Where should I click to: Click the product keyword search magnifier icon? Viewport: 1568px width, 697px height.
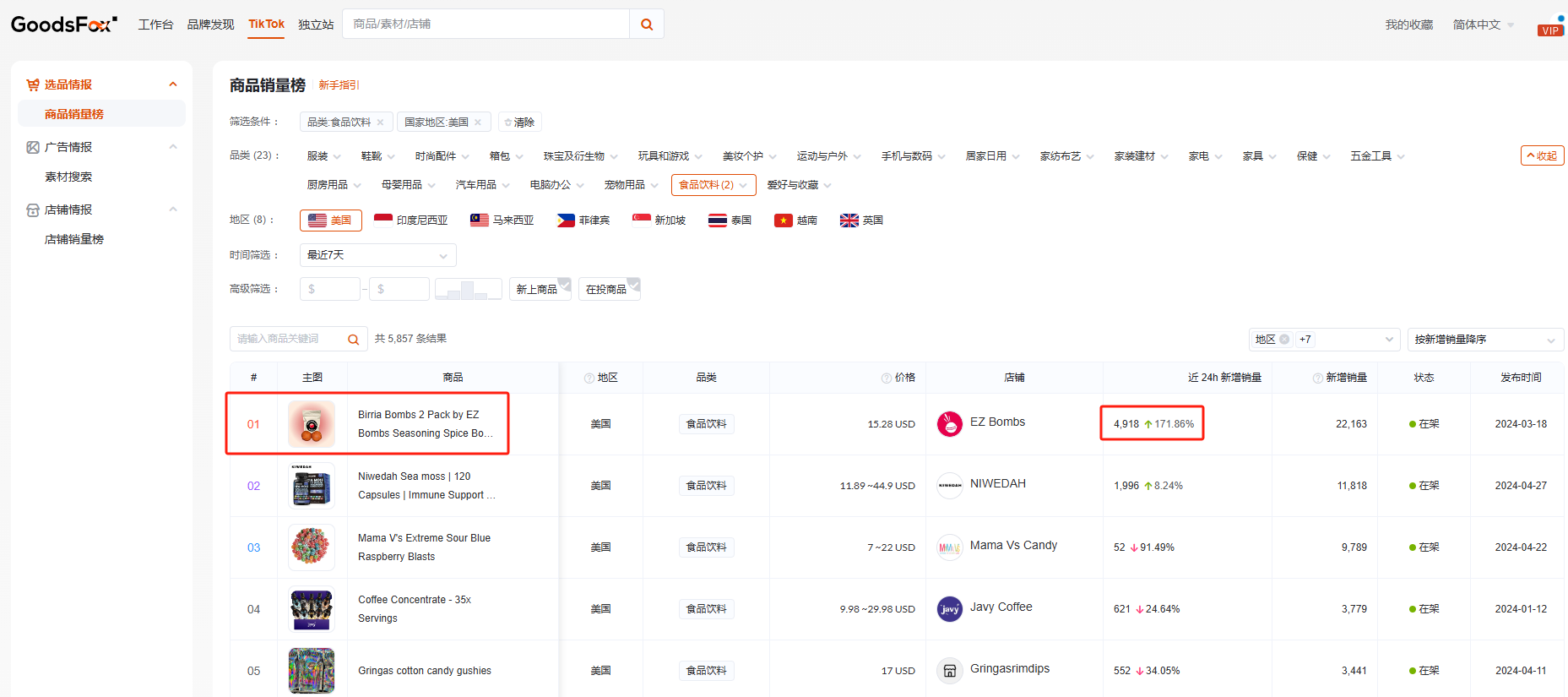pyautogui.click(x=354, y=340)
